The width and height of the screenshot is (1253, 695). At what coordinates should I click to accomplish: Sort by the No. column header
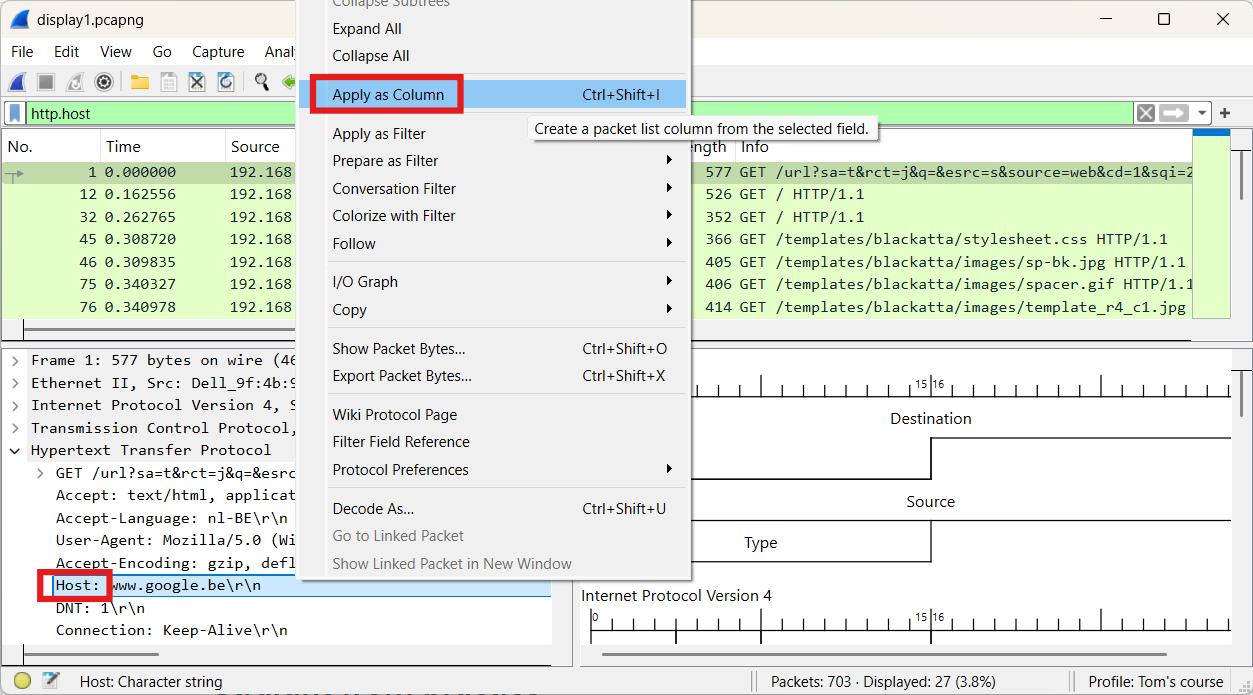pos(51,147)
